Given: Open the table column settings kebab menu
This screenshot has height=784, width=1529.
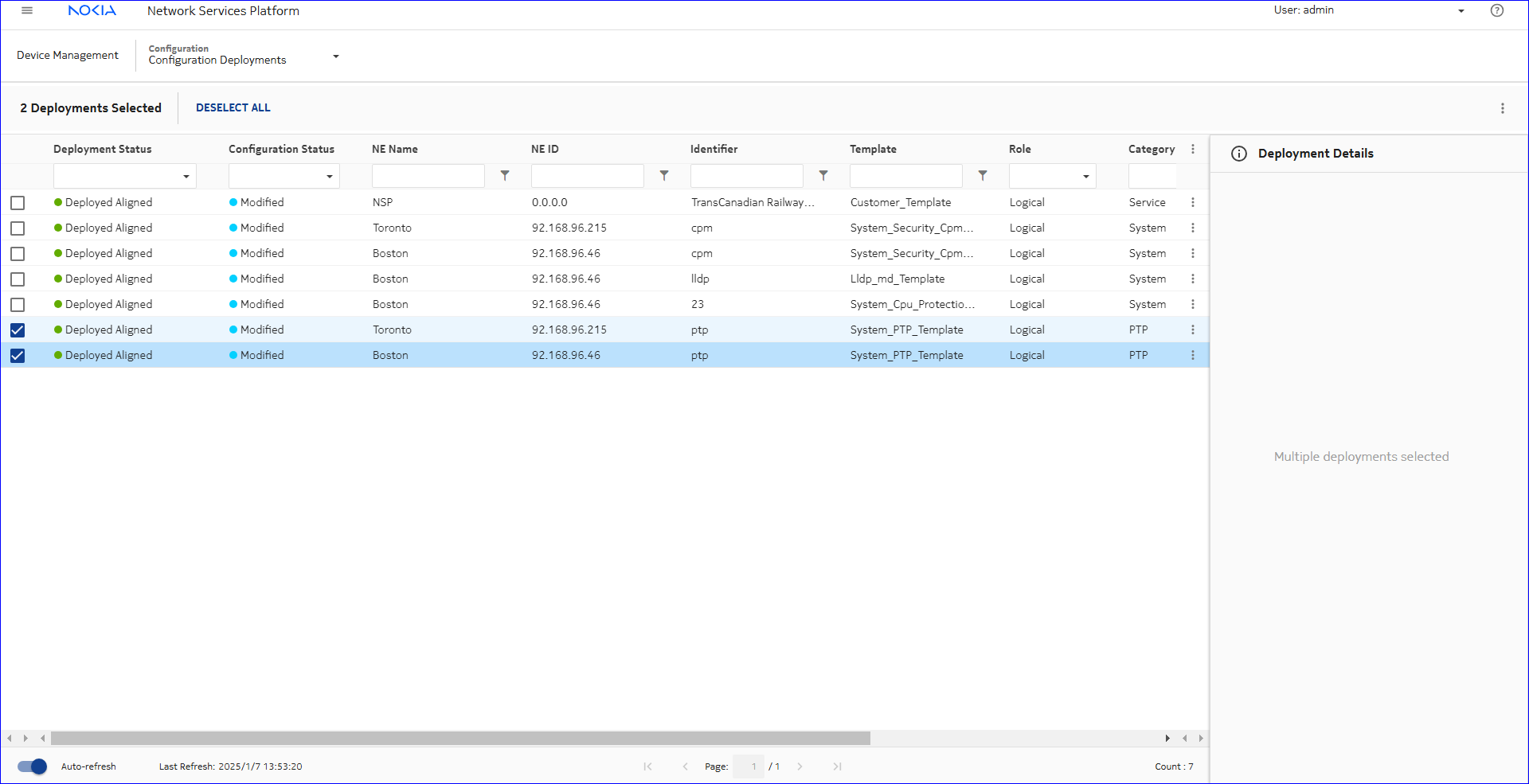Looking at the screenshot, I should [x=1192, y=149].
